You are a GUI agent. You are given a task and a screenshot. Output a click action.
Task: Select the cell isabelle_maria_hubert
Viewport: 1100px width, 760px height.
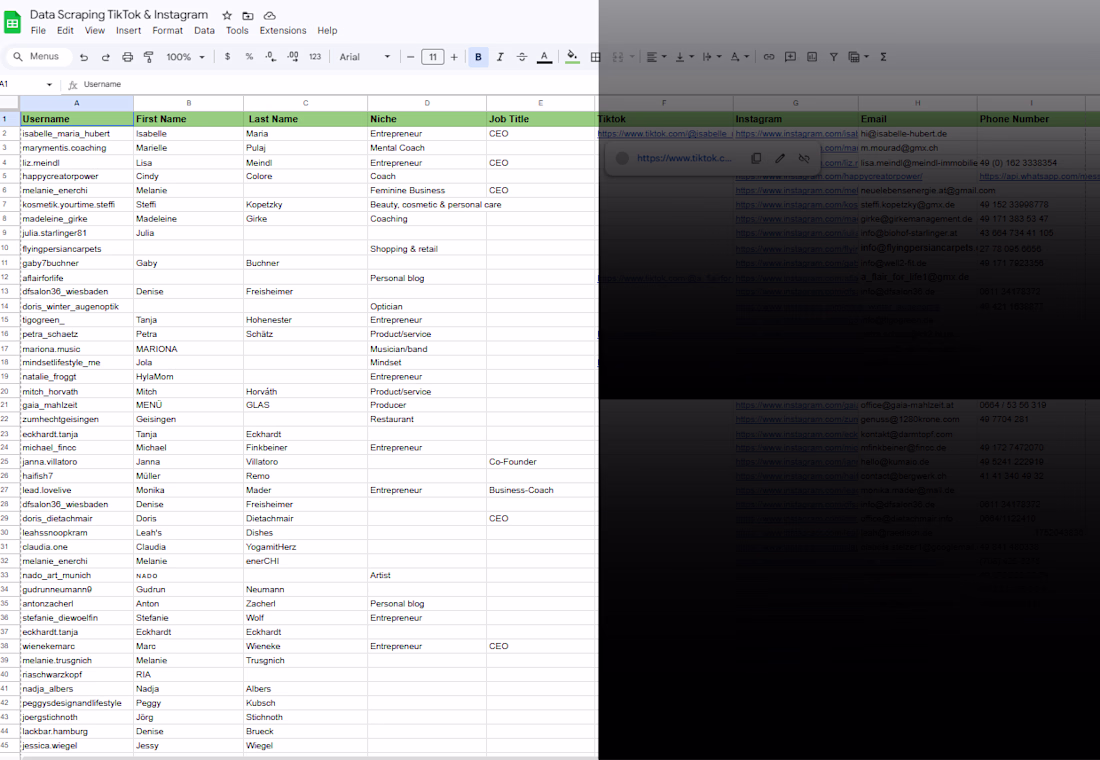coord(76,133)
